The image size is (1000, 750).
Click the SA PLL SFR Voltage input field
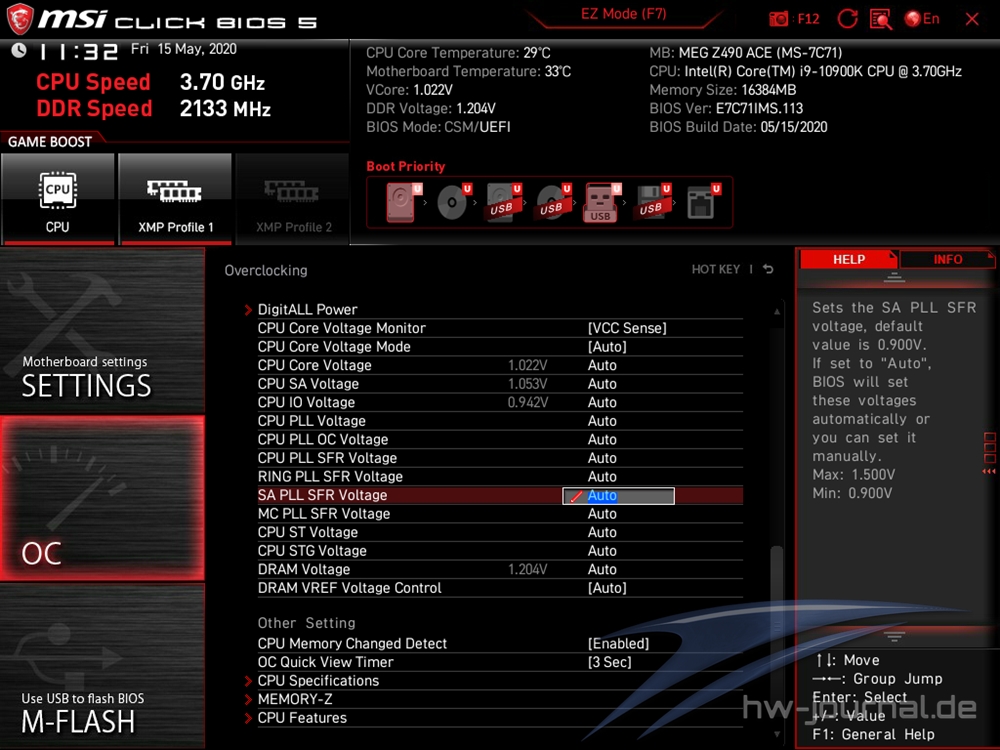point(618,496)
